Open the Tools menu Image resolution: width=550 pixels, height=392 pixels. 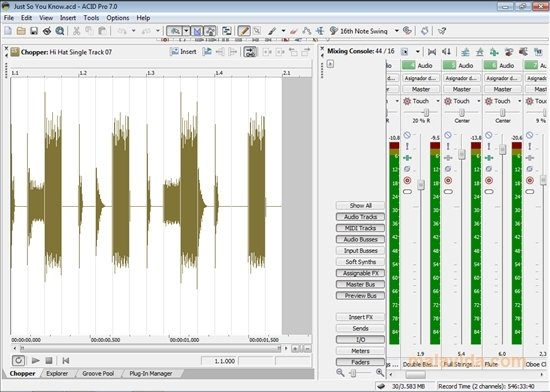pyautogui.click(x=91, y=18)
